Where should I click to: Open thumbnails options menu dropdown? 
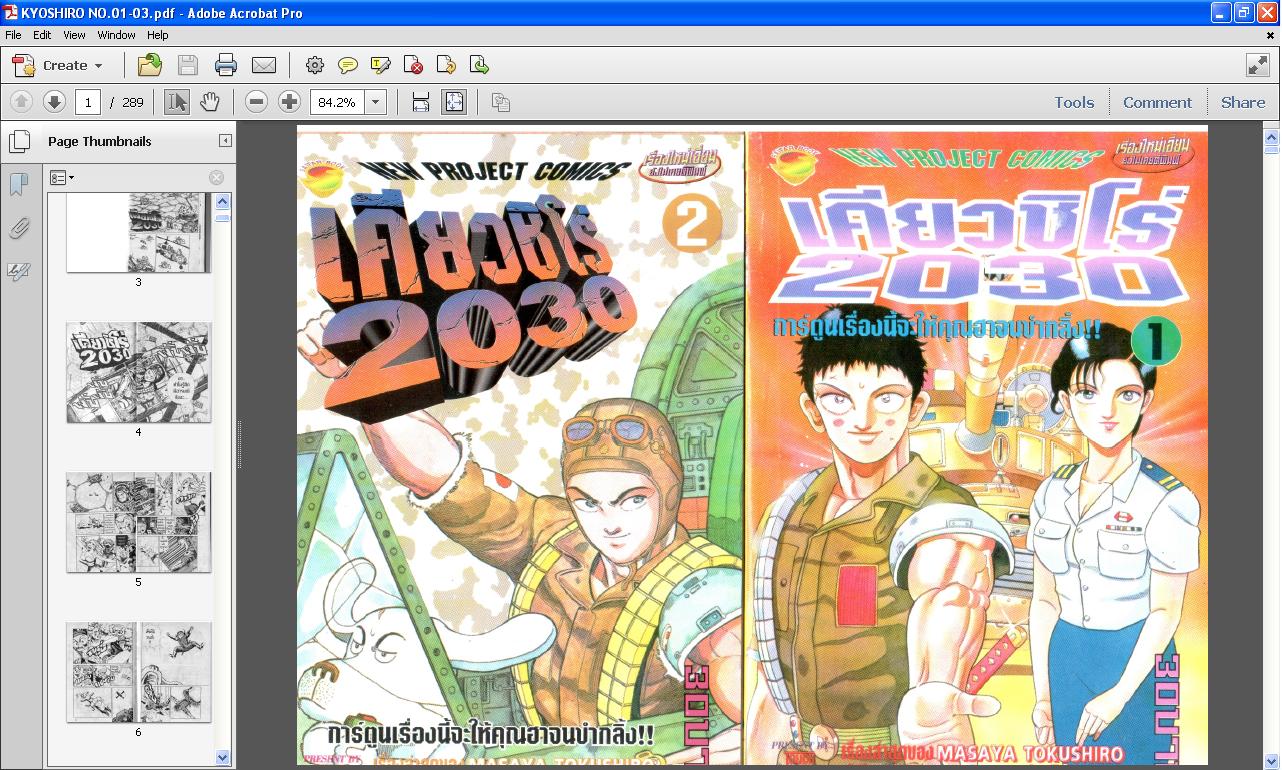(62, 178)
